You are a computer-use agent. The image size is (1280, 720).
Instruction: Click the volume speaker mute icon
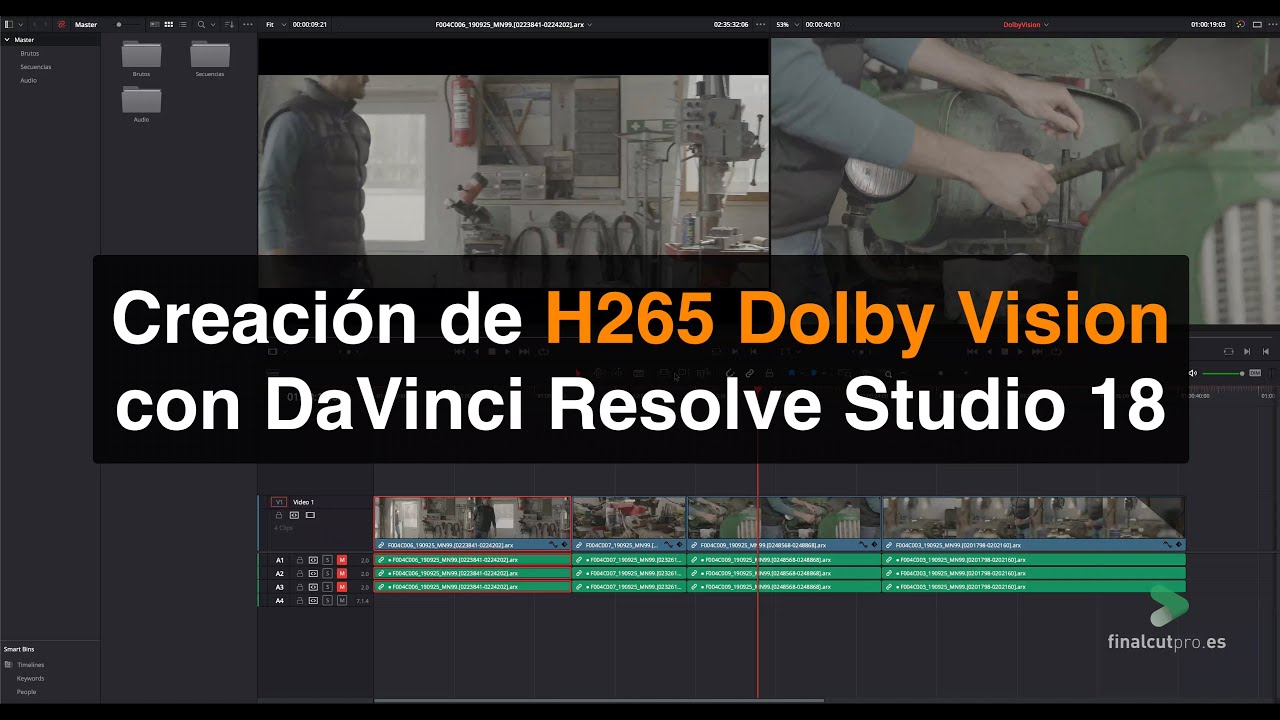[x=1192, y=373]
